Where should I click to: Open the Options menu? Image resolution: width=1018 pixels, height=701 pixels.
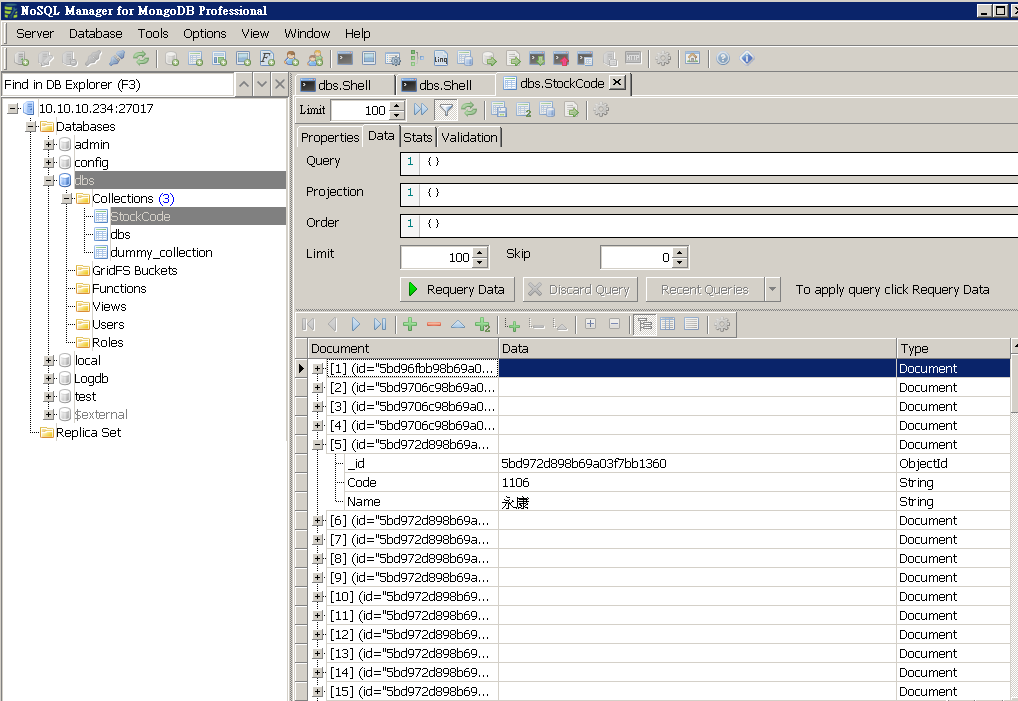[205, 34]
